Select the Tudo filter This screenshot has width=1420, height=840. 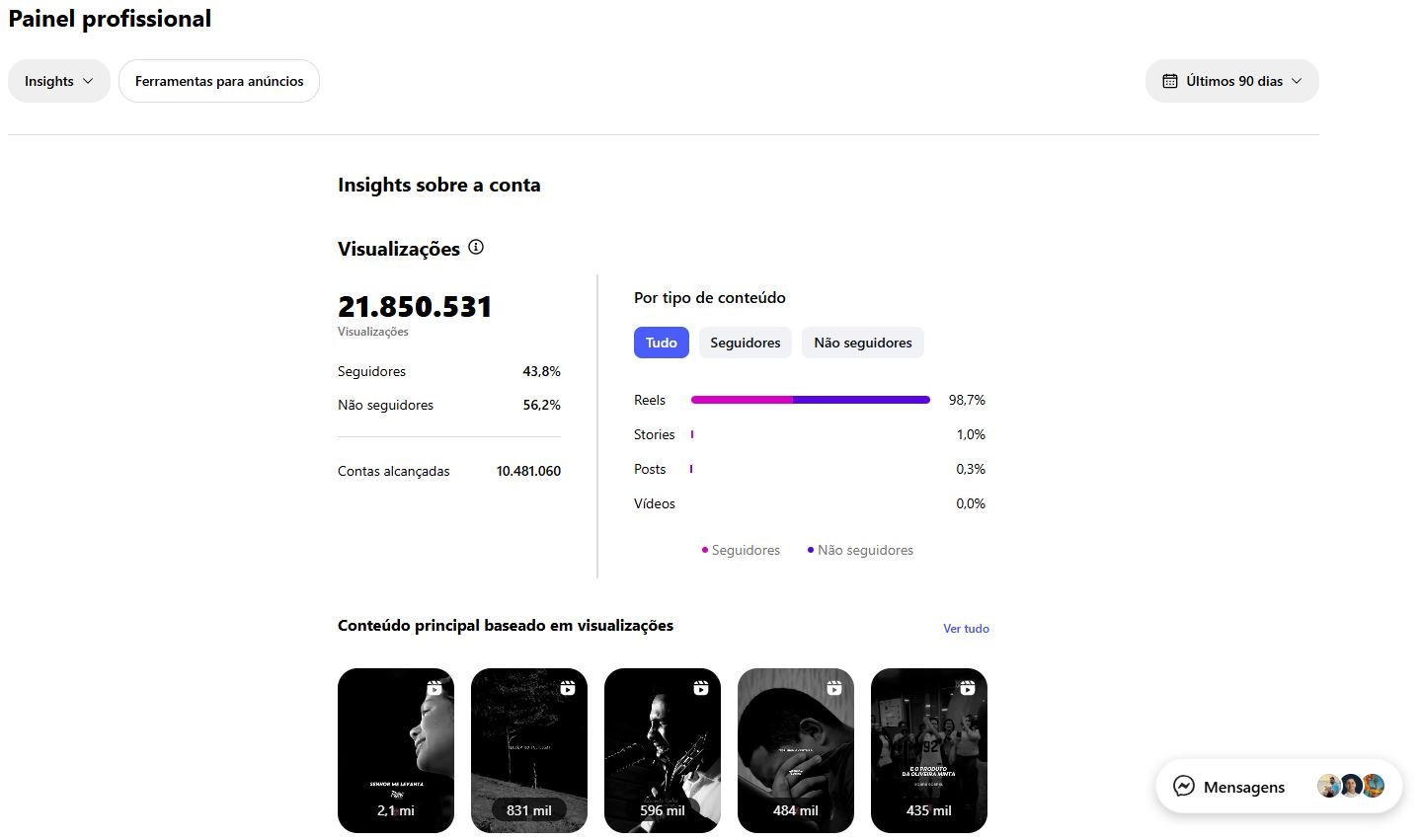coord(662,343)
